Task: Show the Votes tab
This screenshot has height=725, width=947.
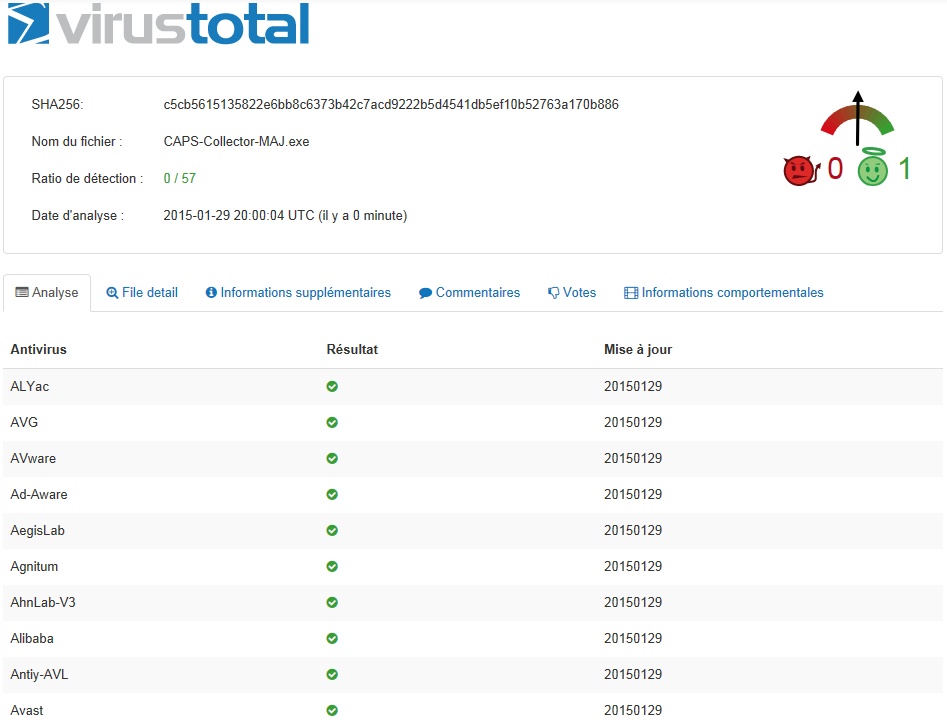Action: pos(572,293)
